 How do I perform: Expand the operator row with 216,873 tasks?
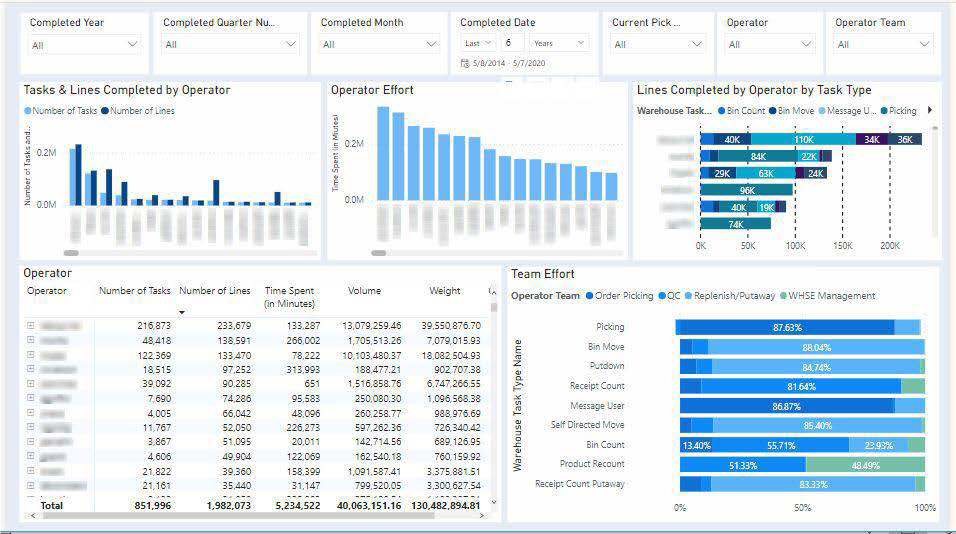pos(30,326)
